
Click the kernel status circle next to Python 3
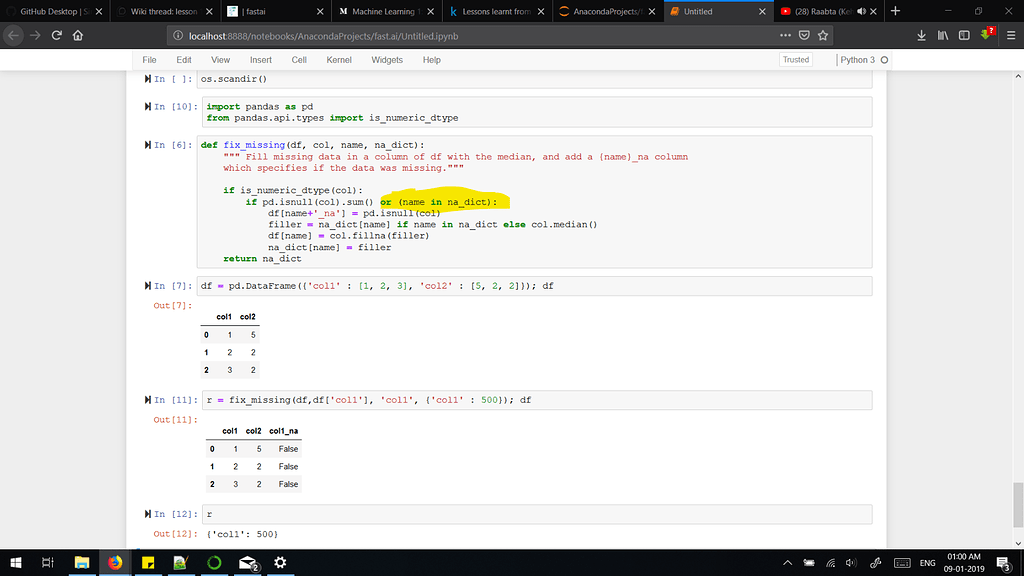(883, 60)
